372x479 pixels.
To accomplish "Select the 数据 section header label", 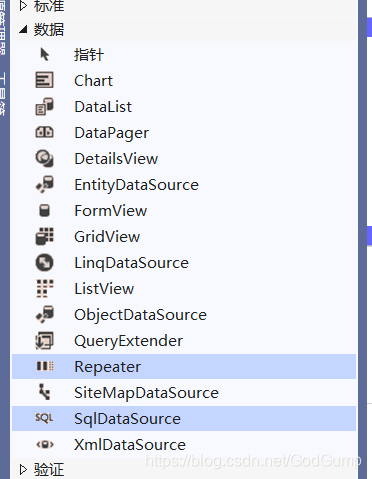I will (49, 29).
